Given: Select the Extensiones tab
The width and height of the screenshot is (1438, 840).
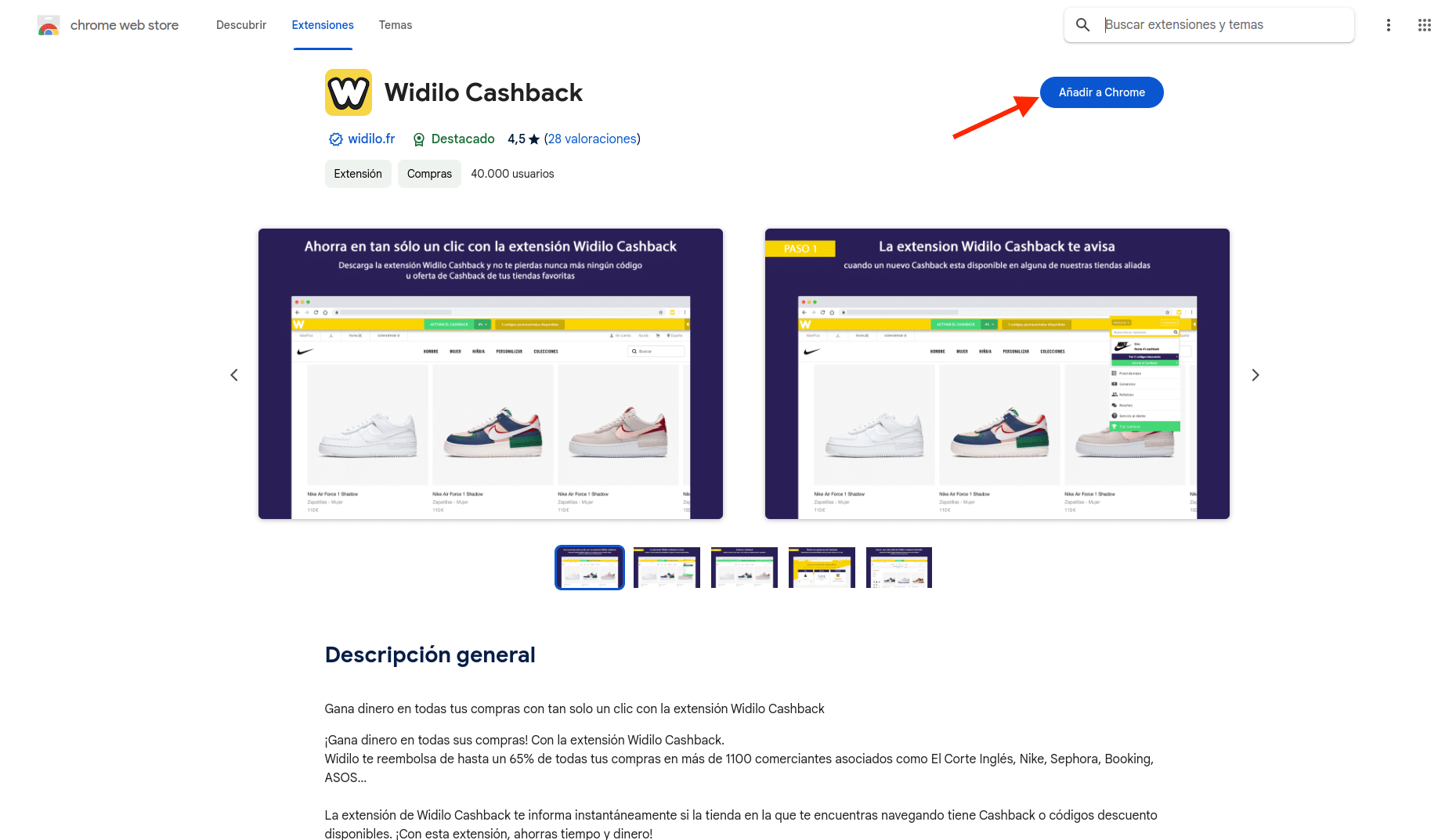Looking at the screenshot, I should pos(323,25).
